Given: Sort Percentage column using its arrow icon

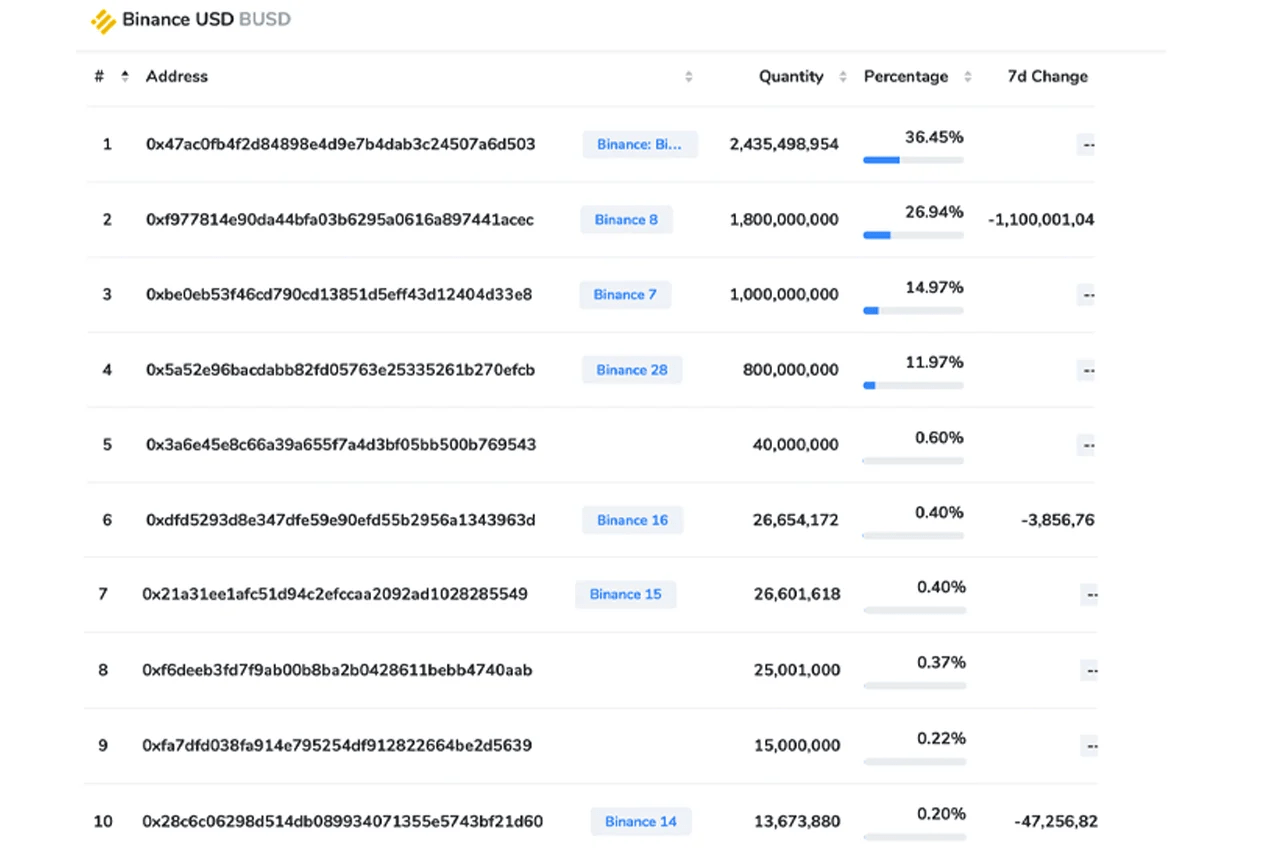Looking at the screenshot, I should [x=967, y=77].
